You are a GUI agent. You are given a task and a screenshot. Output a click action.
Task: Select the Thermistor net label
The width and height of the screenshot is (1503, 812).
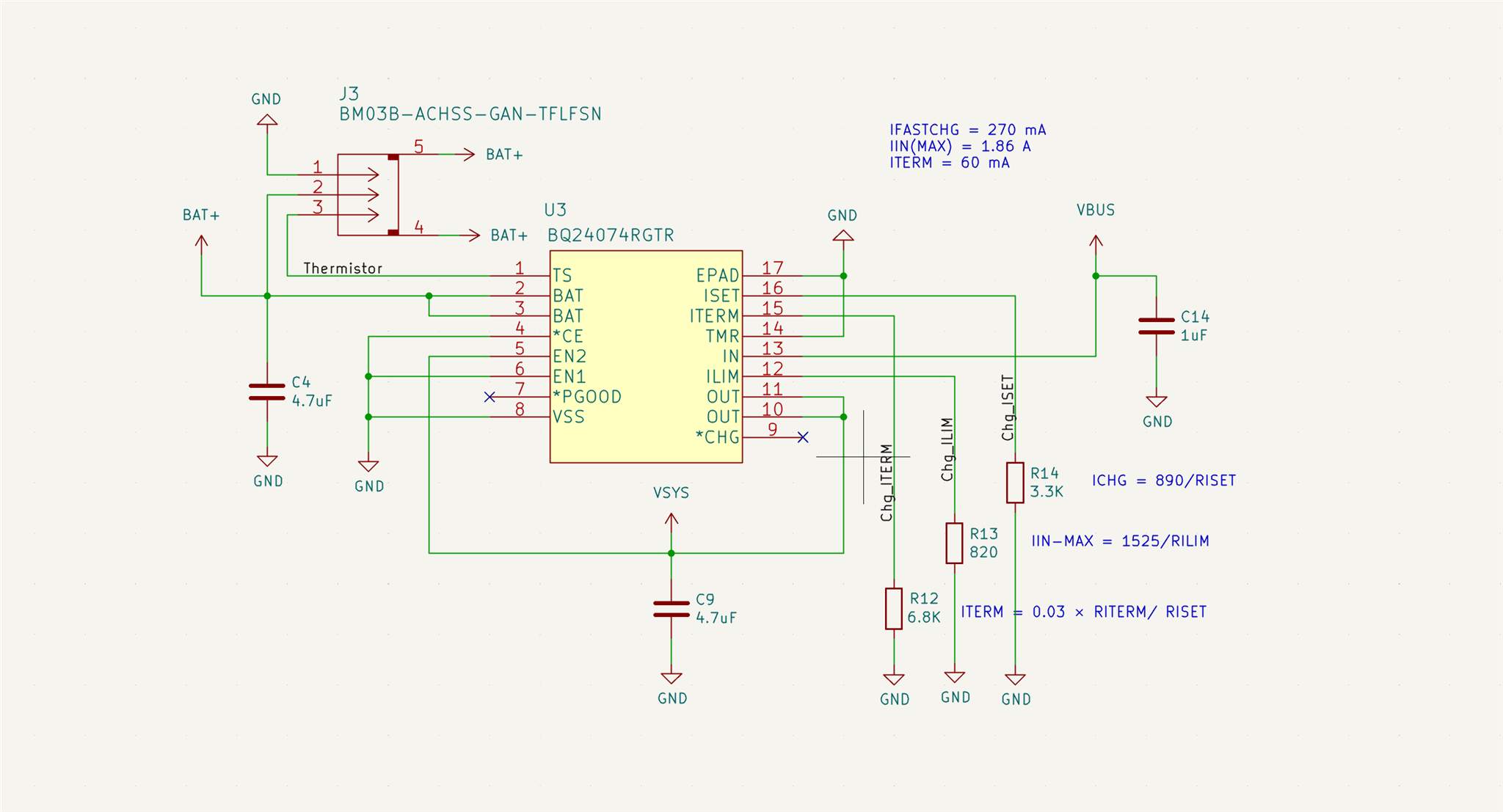[343, 268]
